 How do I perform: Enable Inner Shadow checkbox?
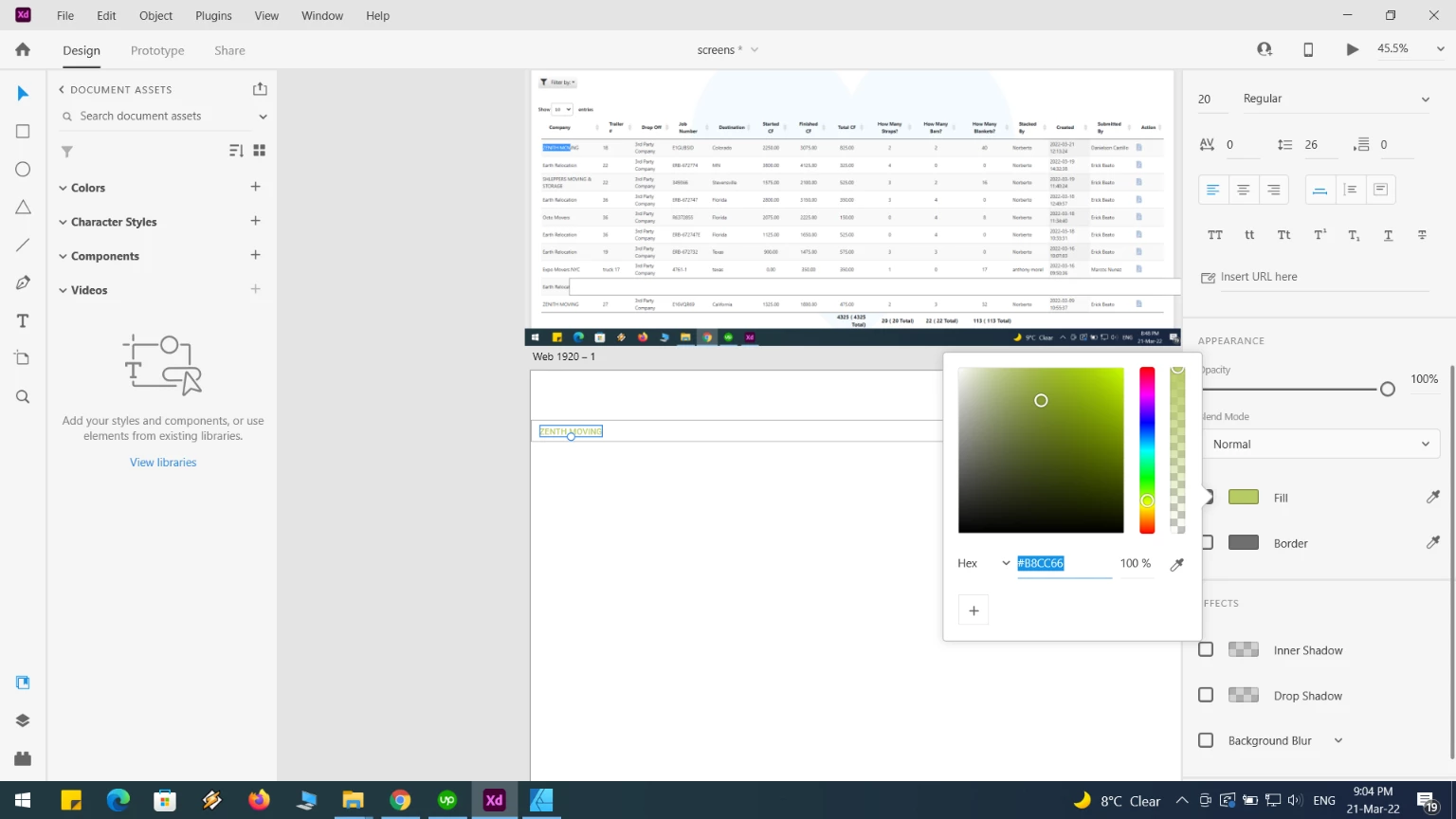click(x=1206, y=649)
